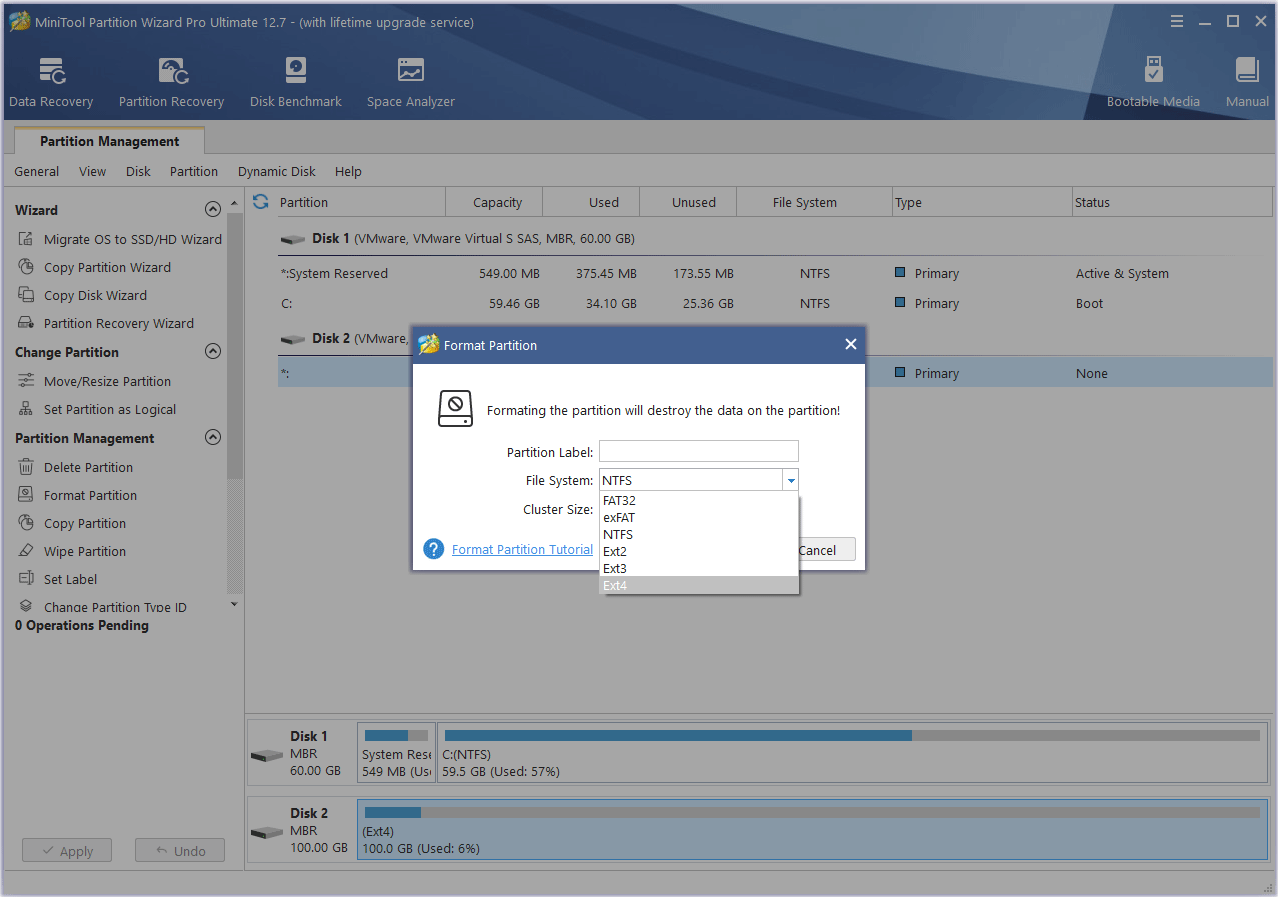Select the Ext4 100.0 GB block in the disk map
The image size is (1278, 897).
pos(812,831)
